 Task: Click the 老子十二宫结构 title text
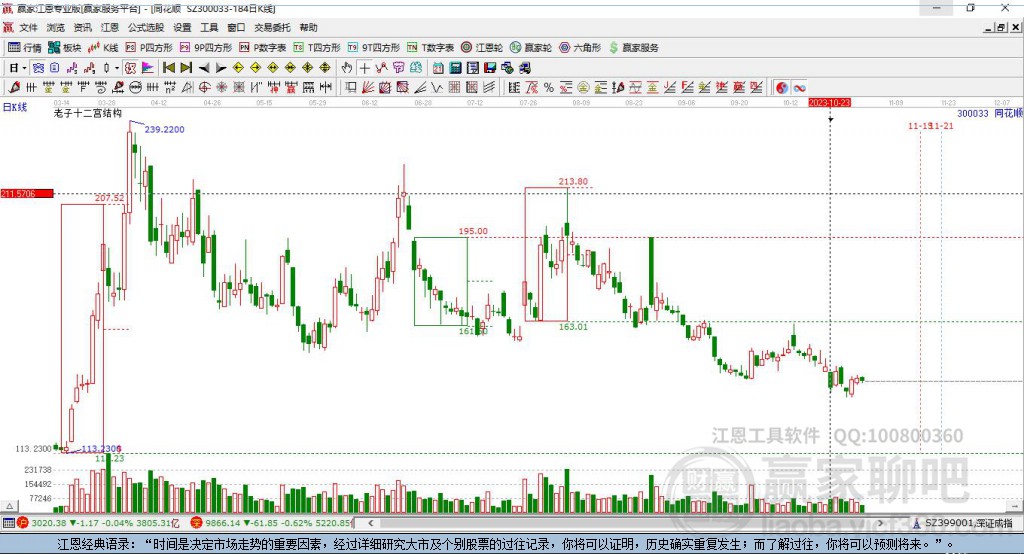[88, 113]
